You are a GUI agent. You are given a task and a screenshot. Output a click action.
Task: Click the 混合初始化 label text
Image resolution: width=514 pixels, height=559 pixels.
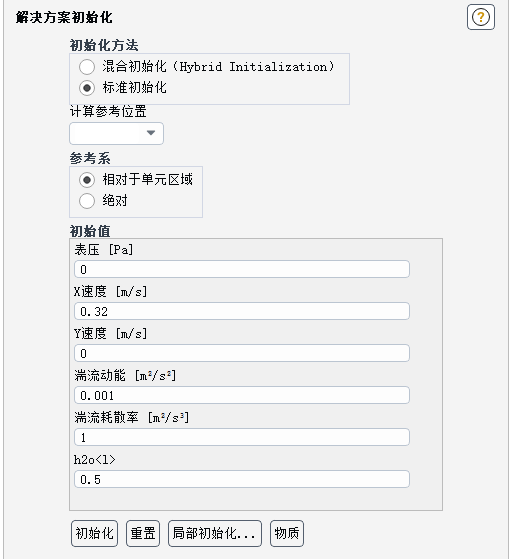coord(134,67)
